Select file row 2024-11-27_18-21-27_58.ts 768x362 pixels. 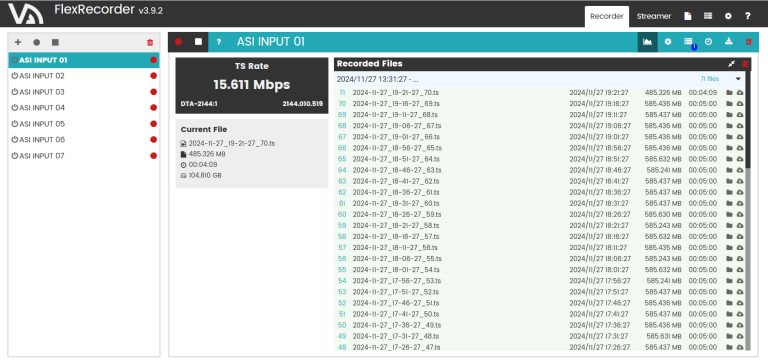click(x=539, y=225)
